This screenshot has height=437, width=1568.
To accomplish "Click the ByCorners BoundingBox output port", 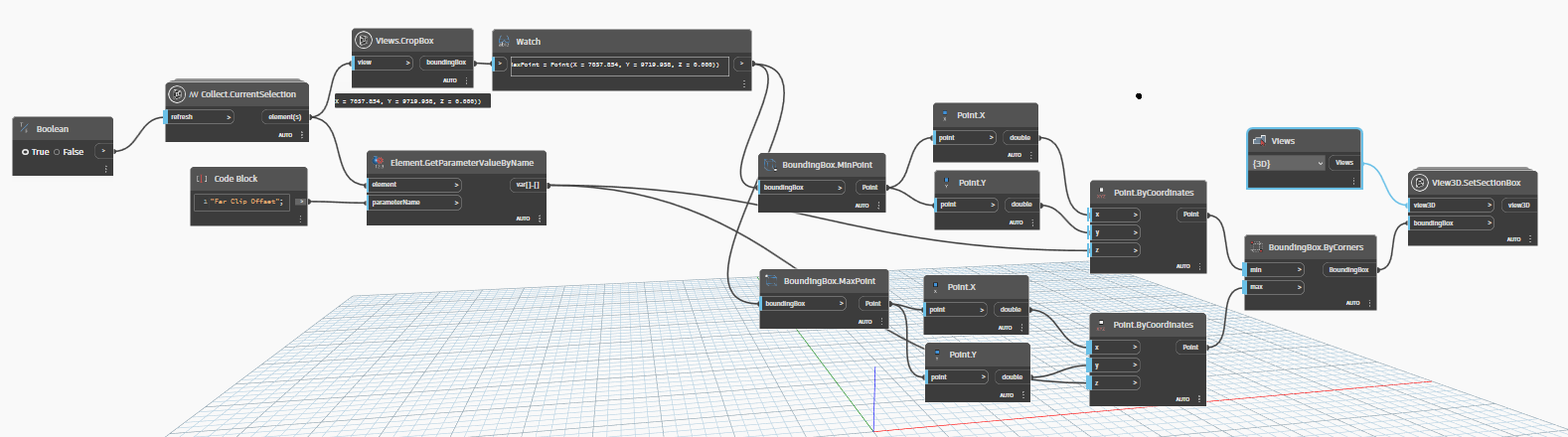I will click(1348, 269).
